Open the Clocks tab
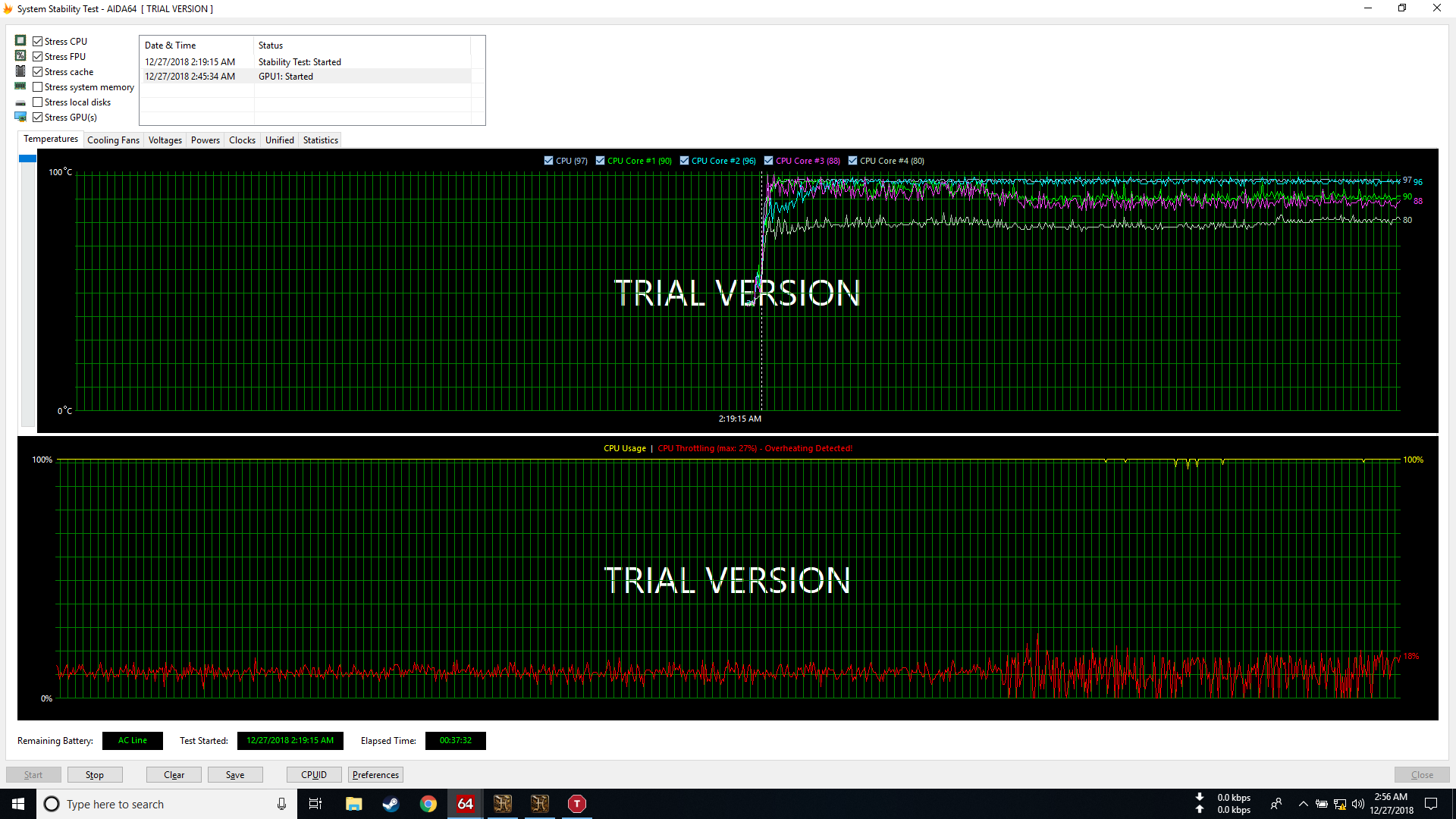1456x819 pixels. point(243,140)
